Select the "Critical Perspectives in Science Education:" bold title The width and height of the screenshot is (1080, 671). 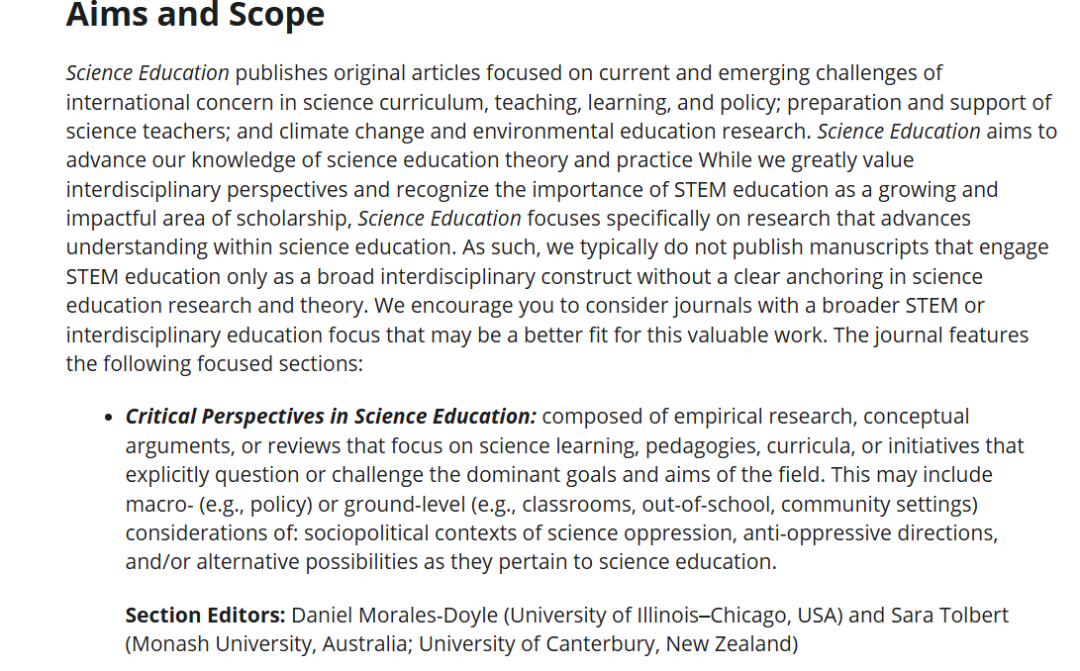pos(331,416)
